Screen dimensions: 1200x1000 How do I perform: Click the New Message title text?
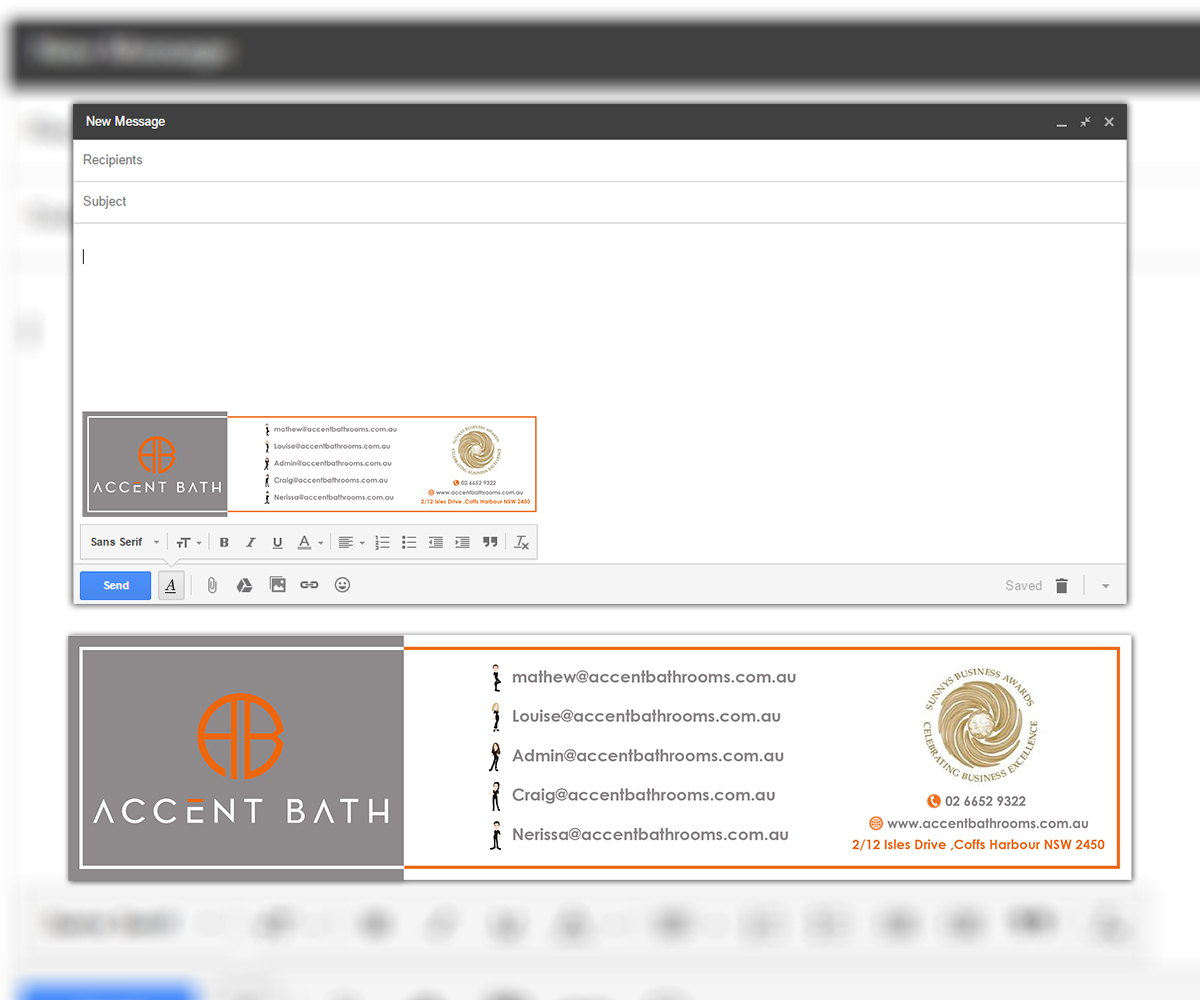pyautogui.click(x=125, y=121)
